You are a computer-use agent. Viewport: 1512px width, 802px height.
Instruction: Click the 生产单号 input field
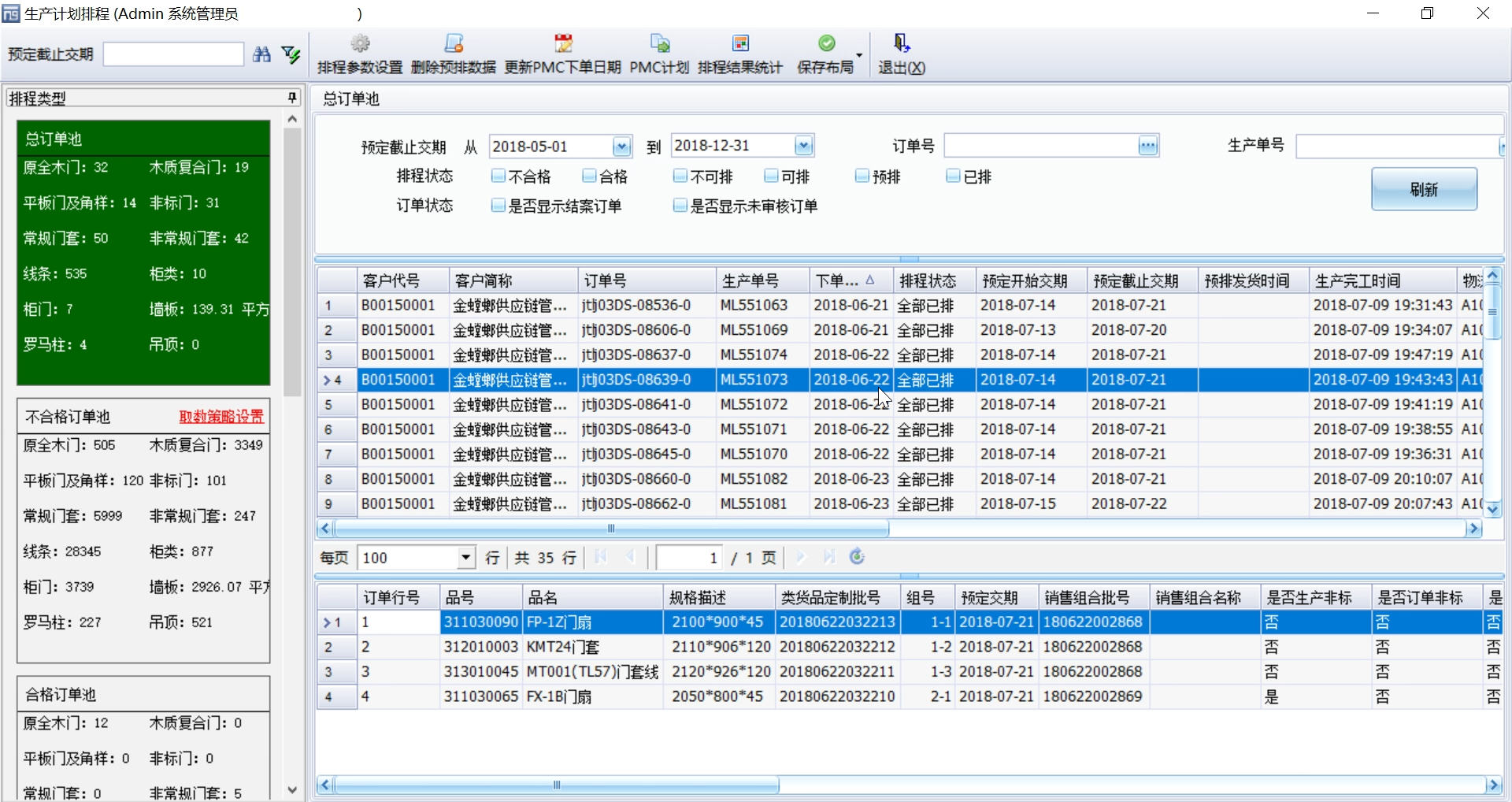[x=1398, y=146]
